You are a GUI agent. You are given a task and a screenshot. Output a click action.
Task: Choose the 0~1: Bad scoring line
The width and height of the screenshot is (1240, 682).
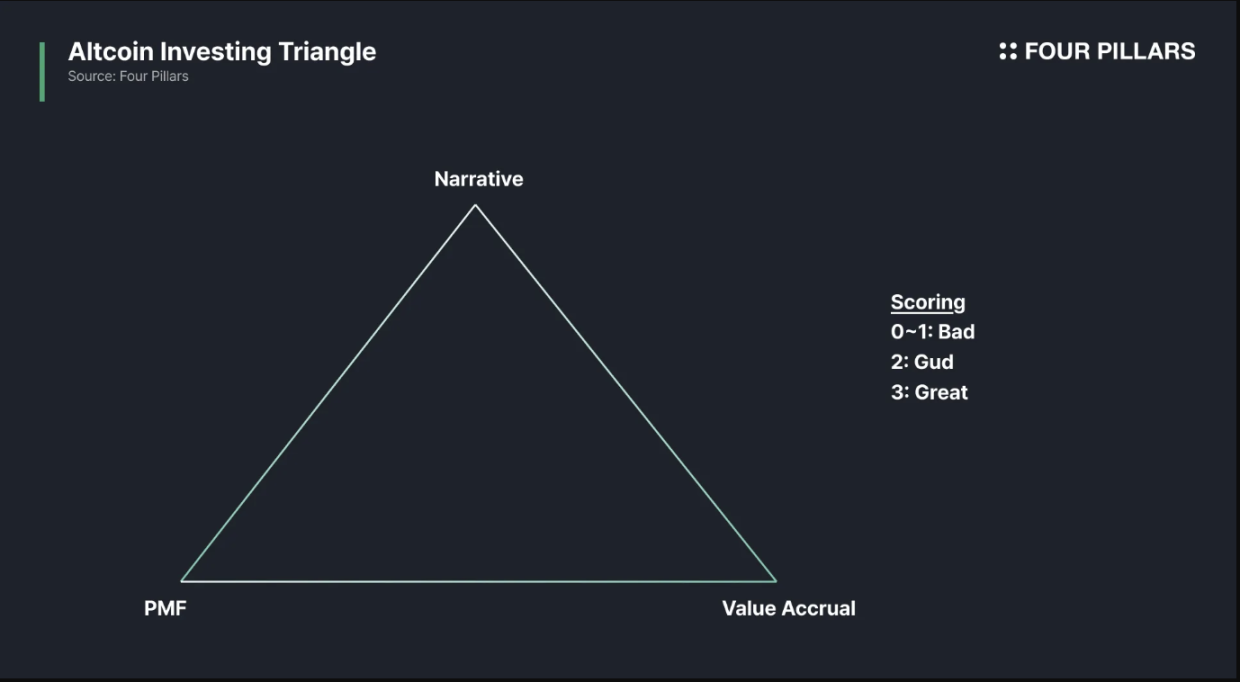coord(932,332)
